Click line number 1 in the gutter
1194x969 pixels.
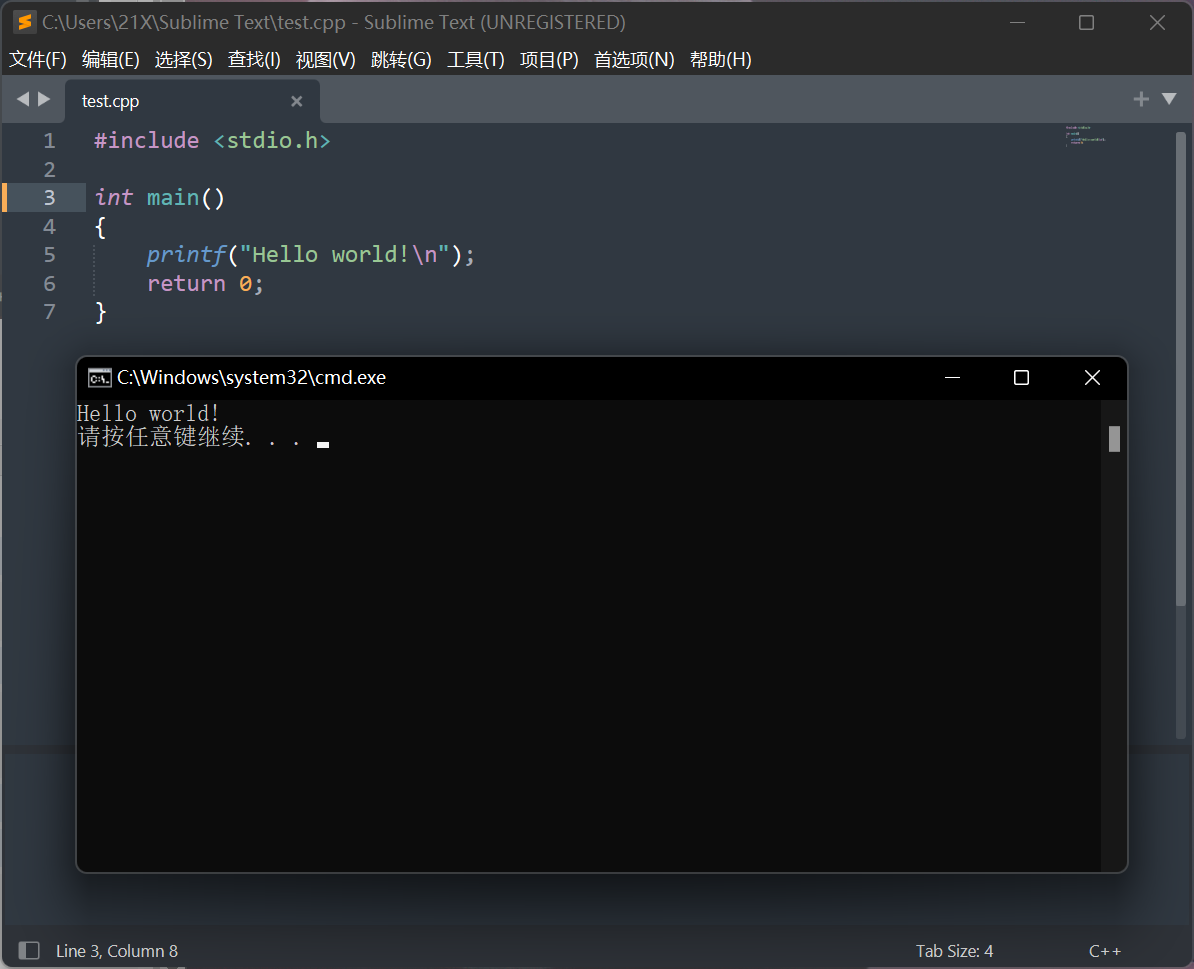coord(49,141)
